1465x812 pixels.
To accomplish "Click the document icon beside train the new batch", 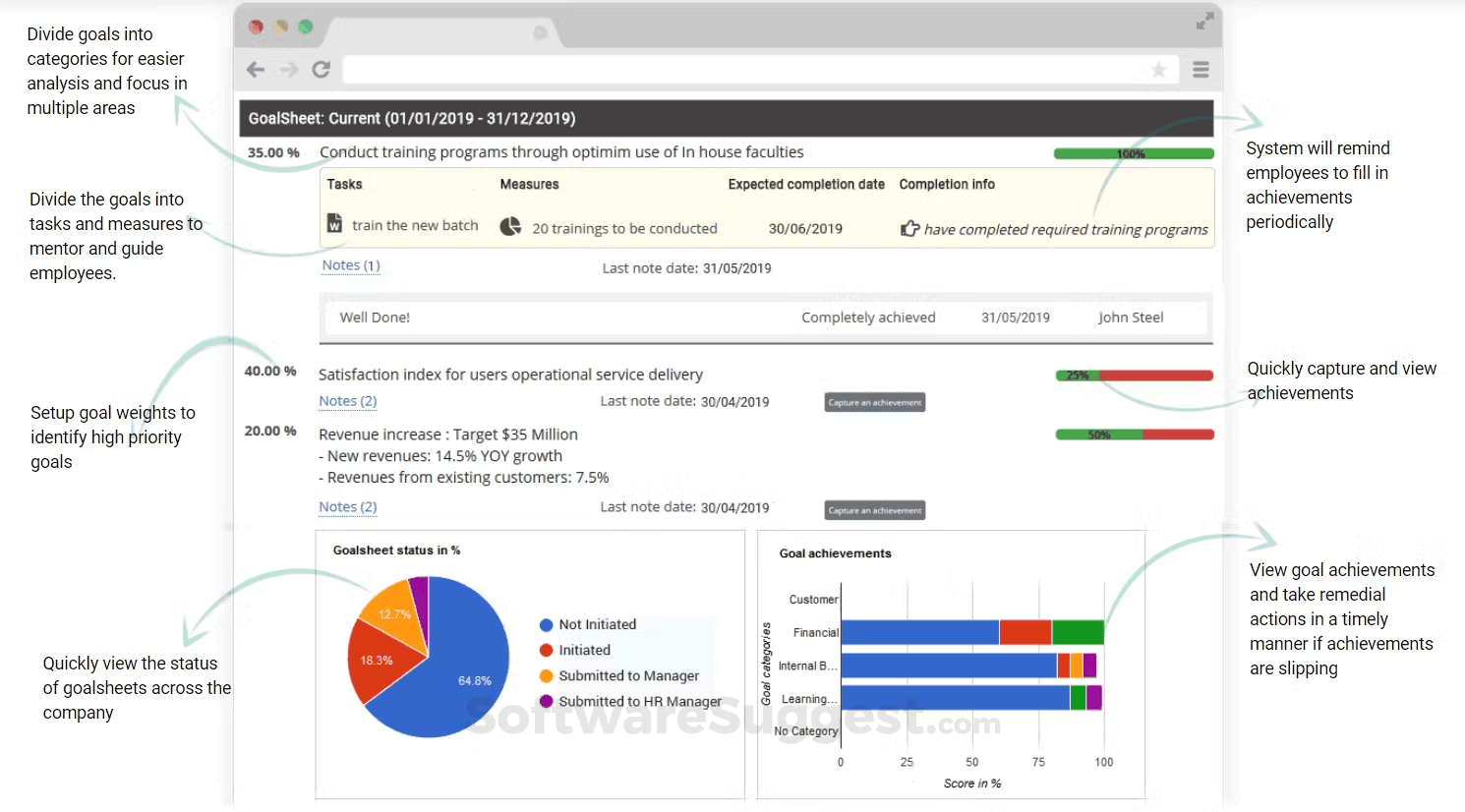I will click(x=334, y=224).
